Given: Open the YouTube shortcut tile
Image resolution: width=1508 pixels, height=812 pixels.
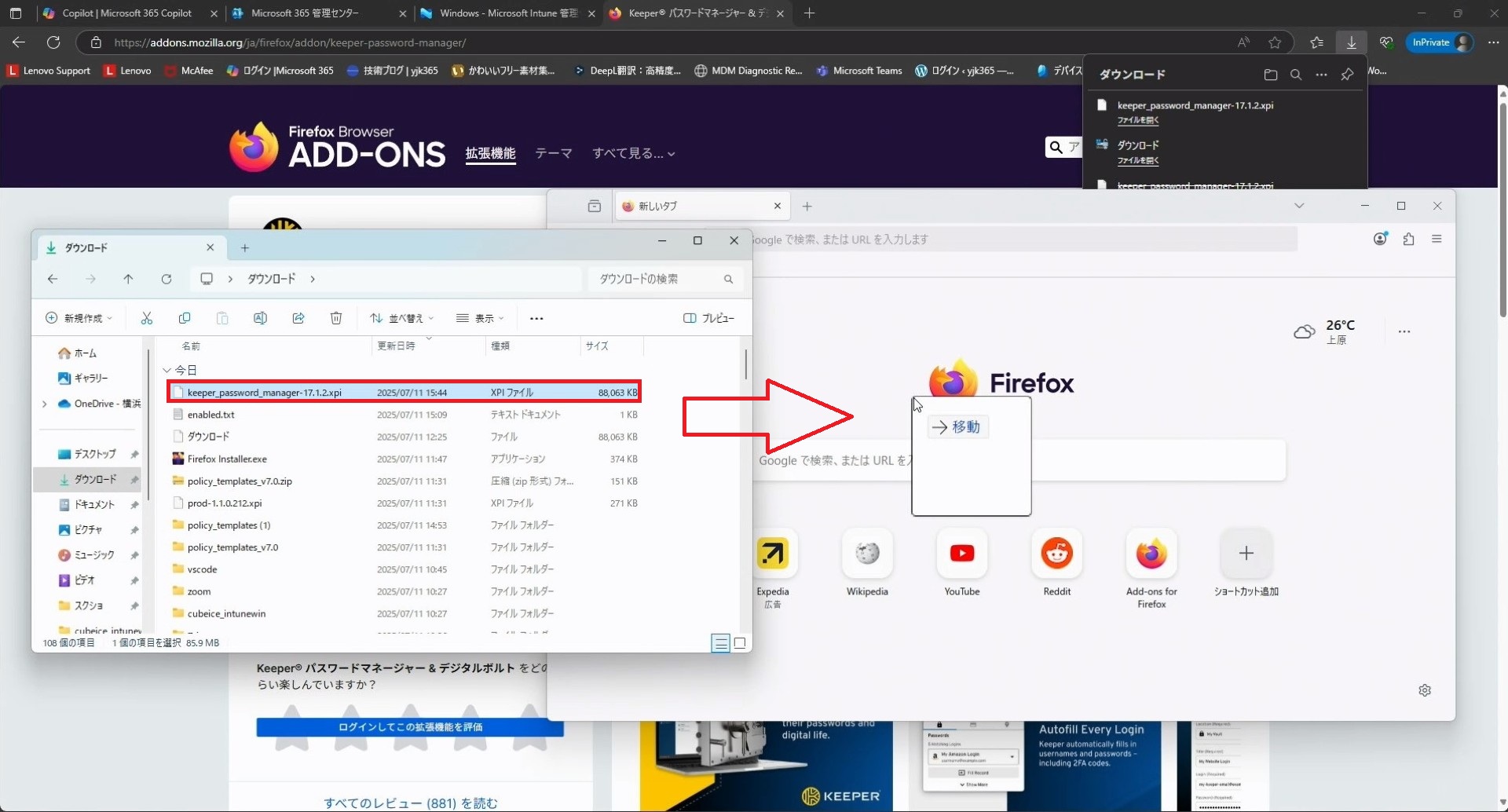Looking at the screenshot, I should pyautogui.click(x=961, y=554).
